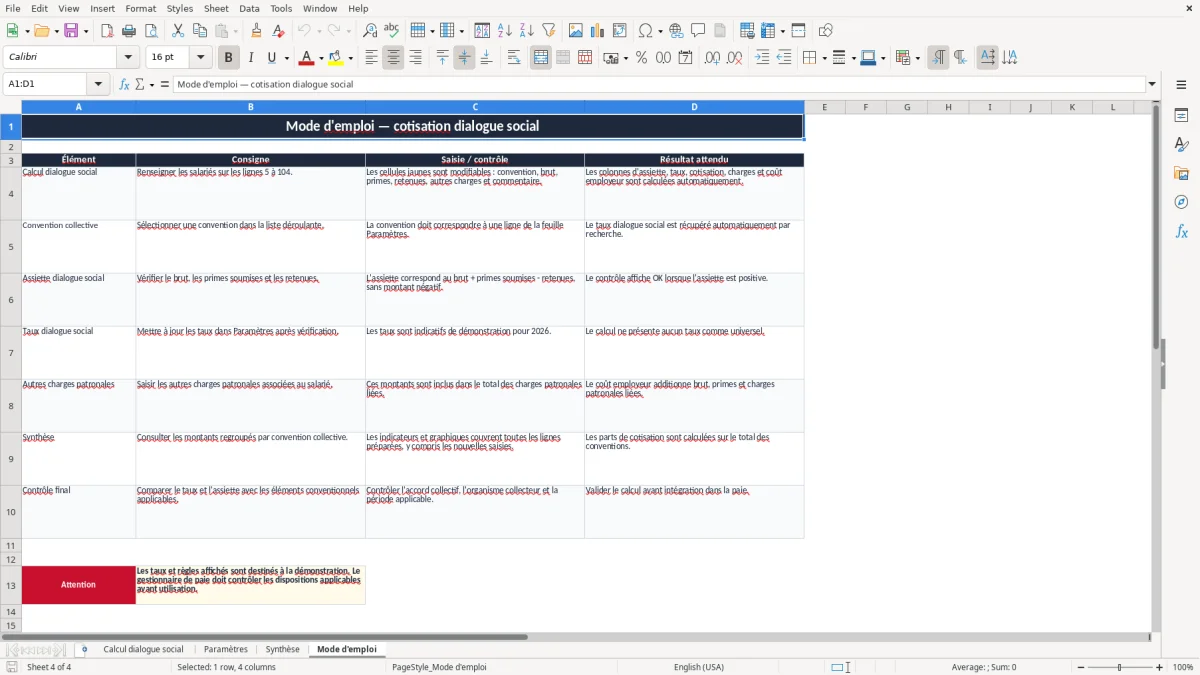Image resolution: width=1200 pixels, height=675 pixels.
Task: Click the formula input line
Action: (x=659, y=84)
